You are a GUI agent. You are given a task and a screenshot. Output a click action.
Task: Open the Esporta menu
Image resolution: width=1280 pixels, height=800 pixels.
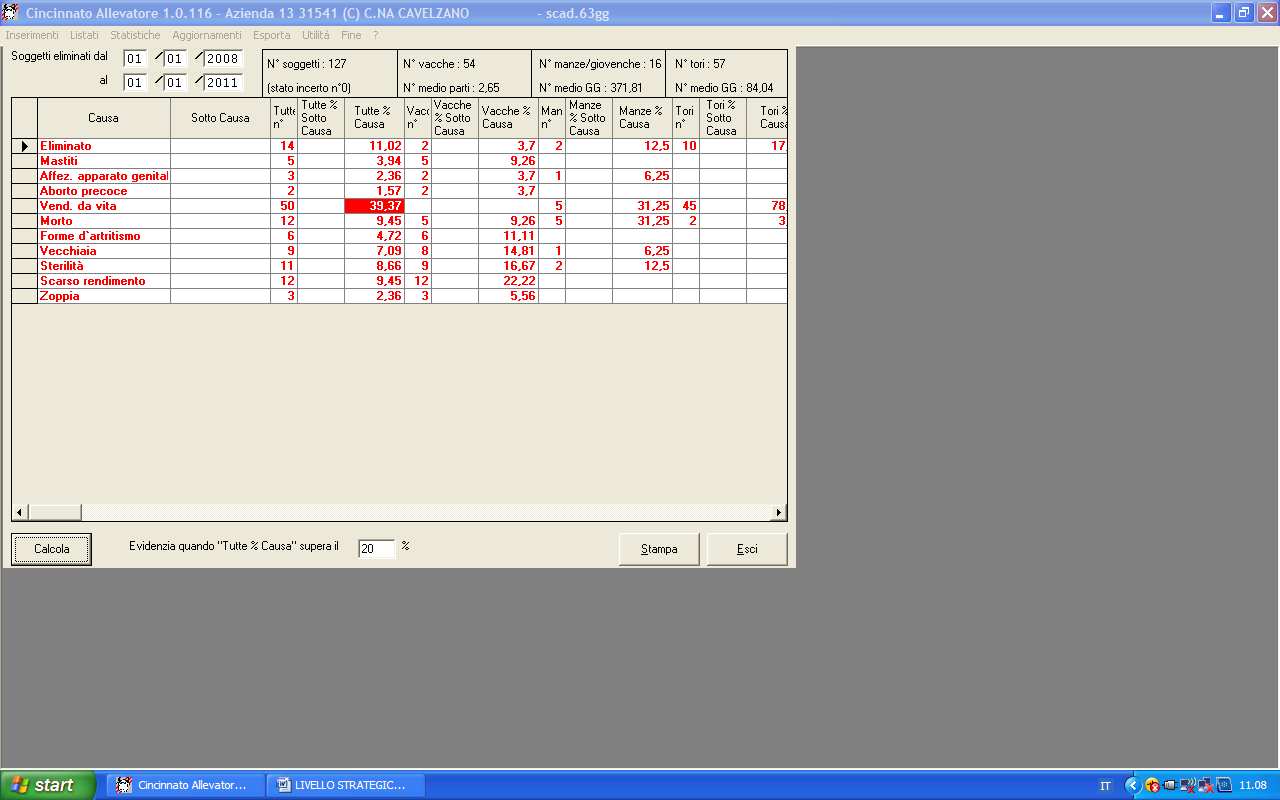tap(271, 35)
